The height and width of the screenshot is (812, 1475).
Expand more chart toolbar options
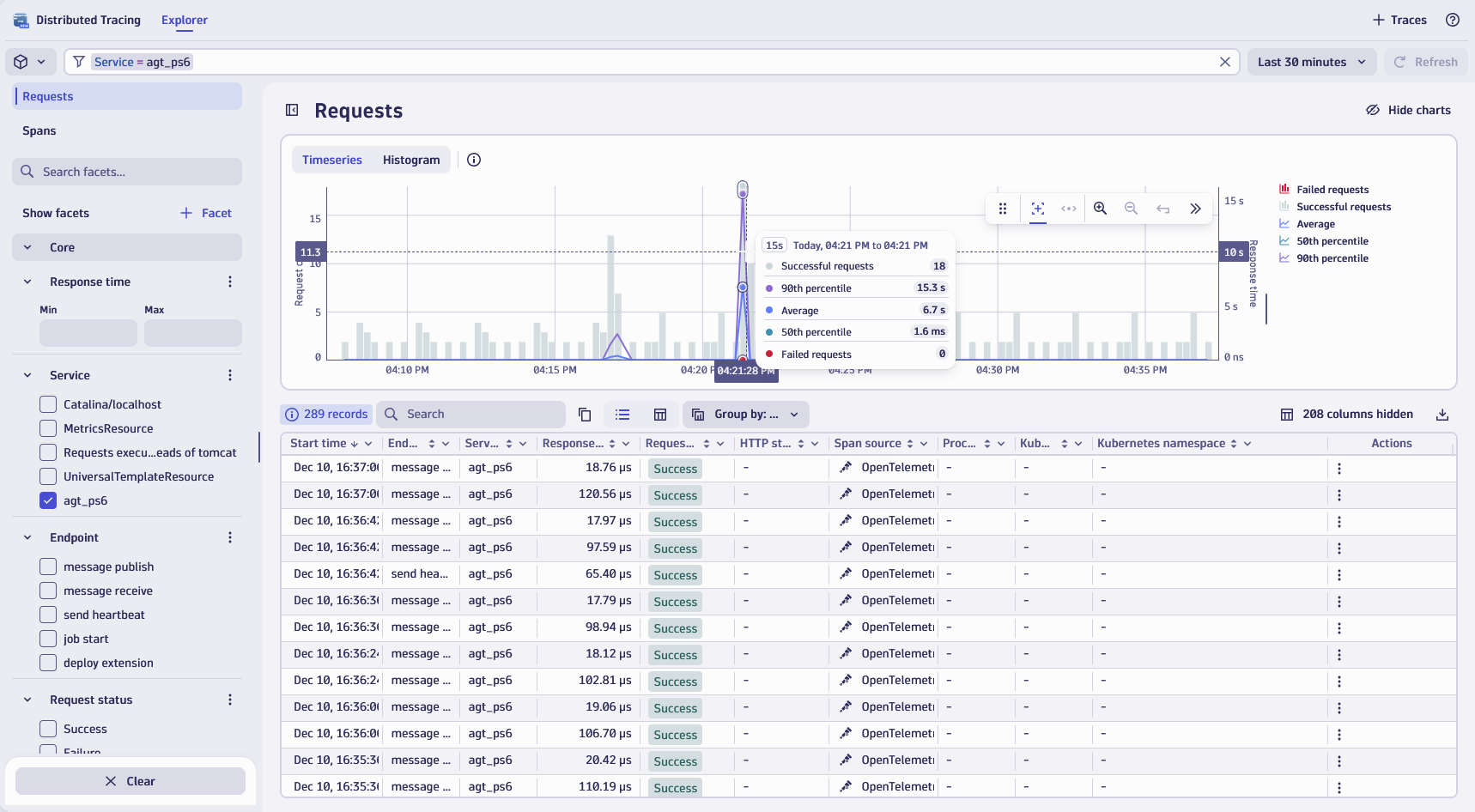[x=1195, y=209]
